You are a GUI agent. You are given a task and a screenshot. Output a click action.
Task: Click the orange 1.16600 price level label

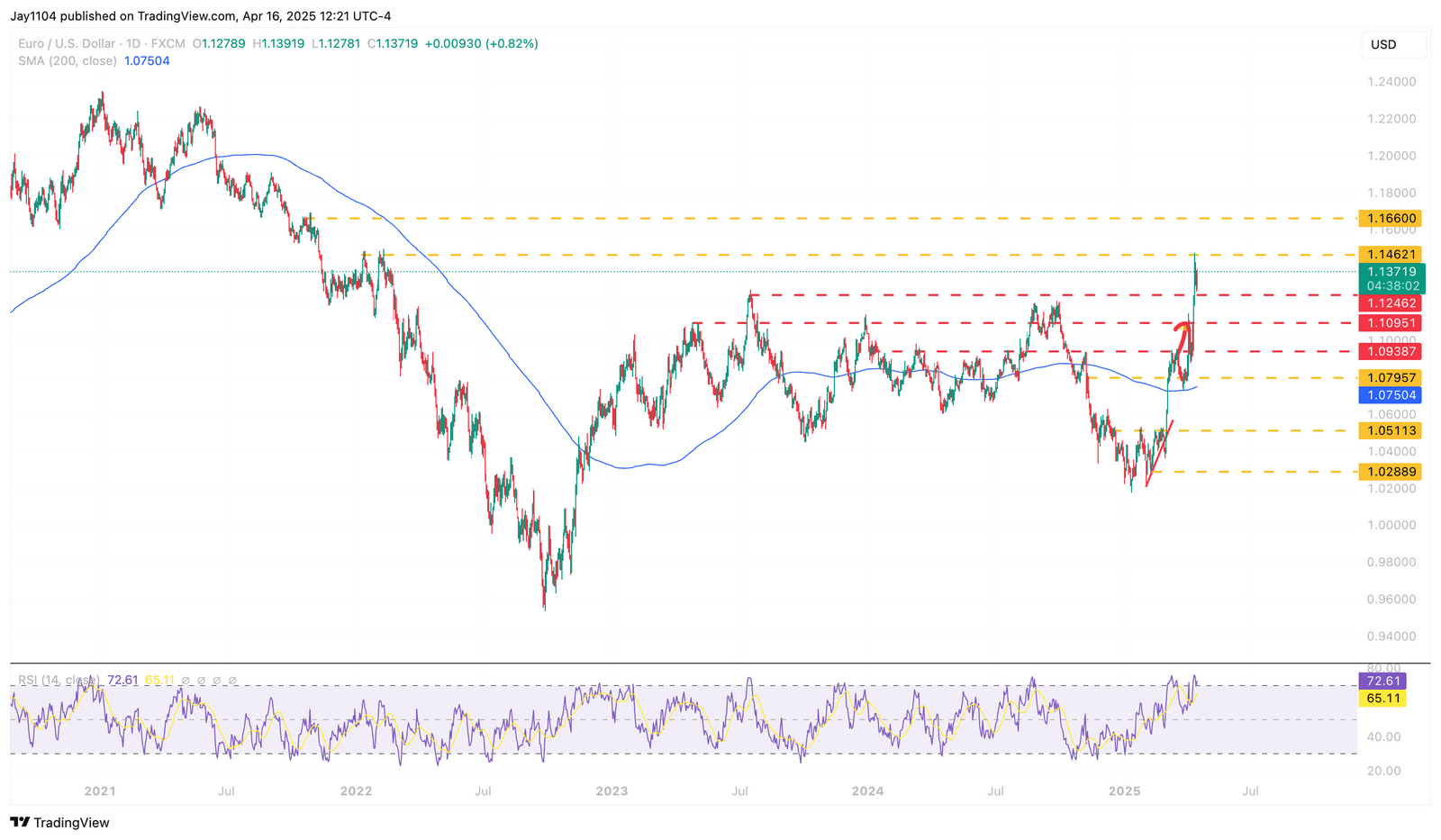pos(1391,218)
